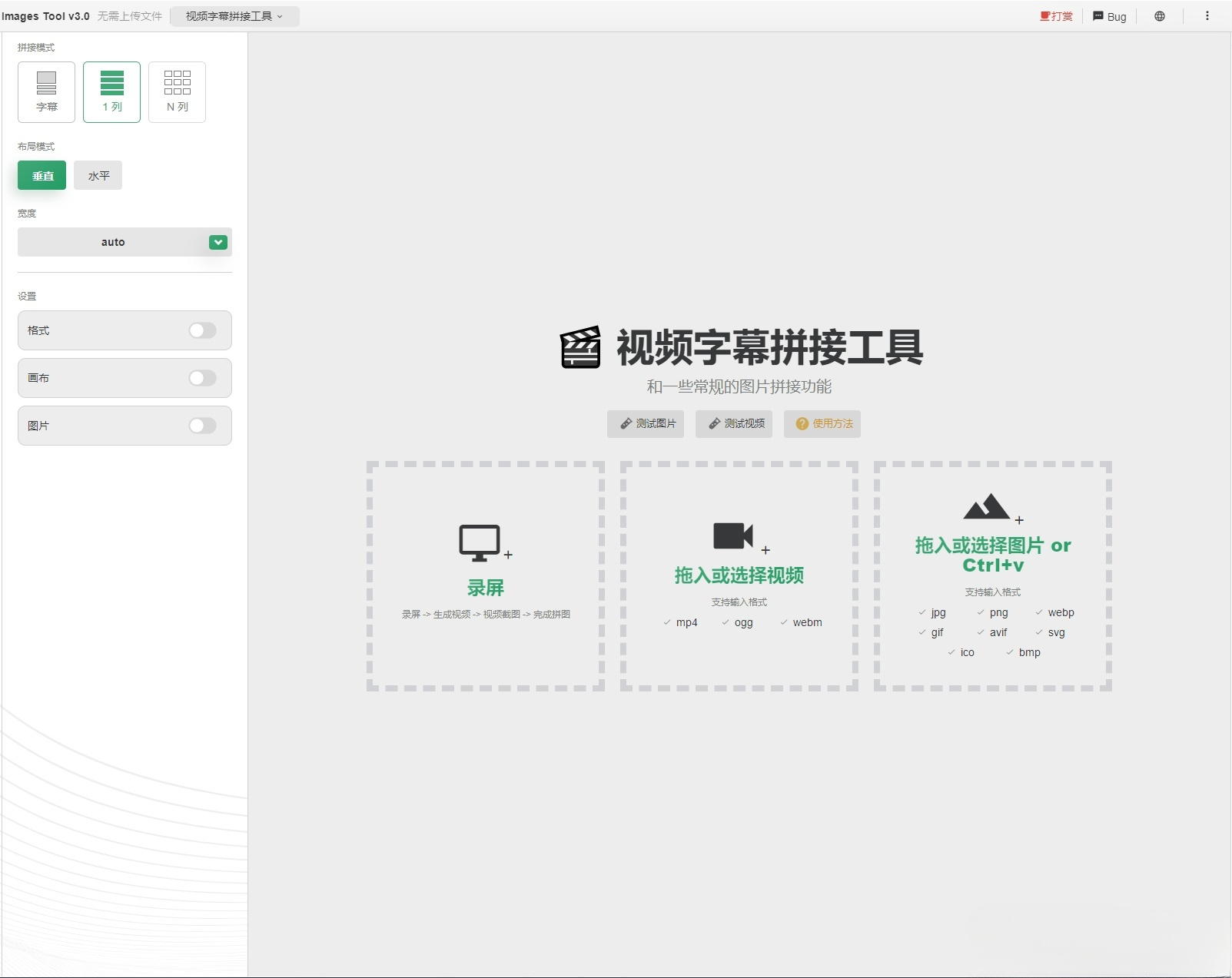Open the three-dot overflow menu
Image resolution: width=1232 pixels, height=978 pixels.
1207,15
